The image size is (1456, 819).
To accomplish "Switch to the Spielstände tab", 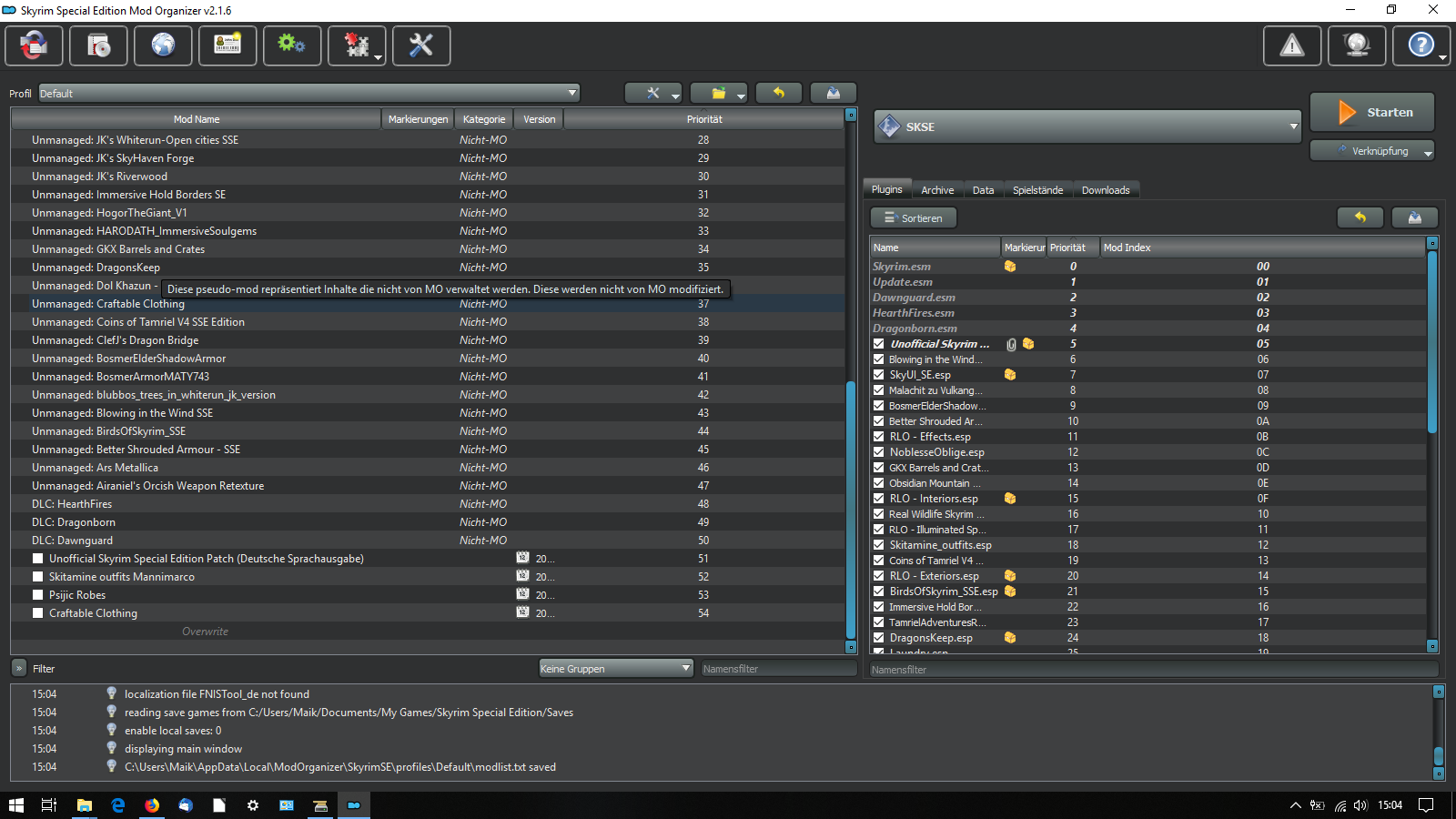I will [x=1037, y=190].
